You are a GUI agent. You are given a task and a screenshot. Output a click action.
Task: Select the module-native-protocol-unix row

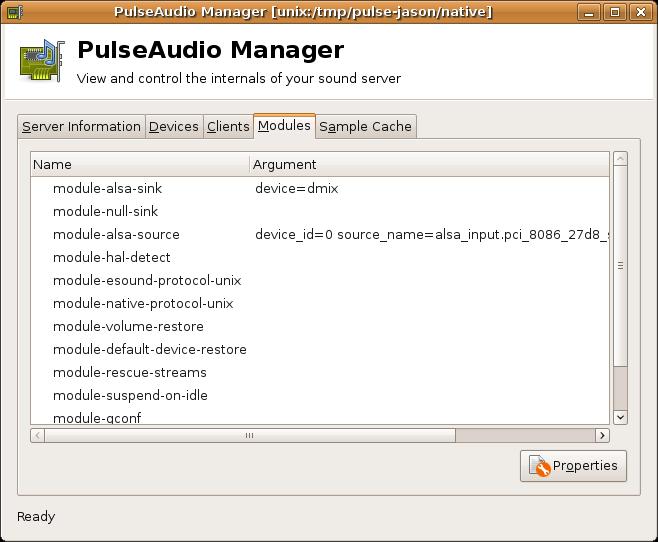[320, 304]
